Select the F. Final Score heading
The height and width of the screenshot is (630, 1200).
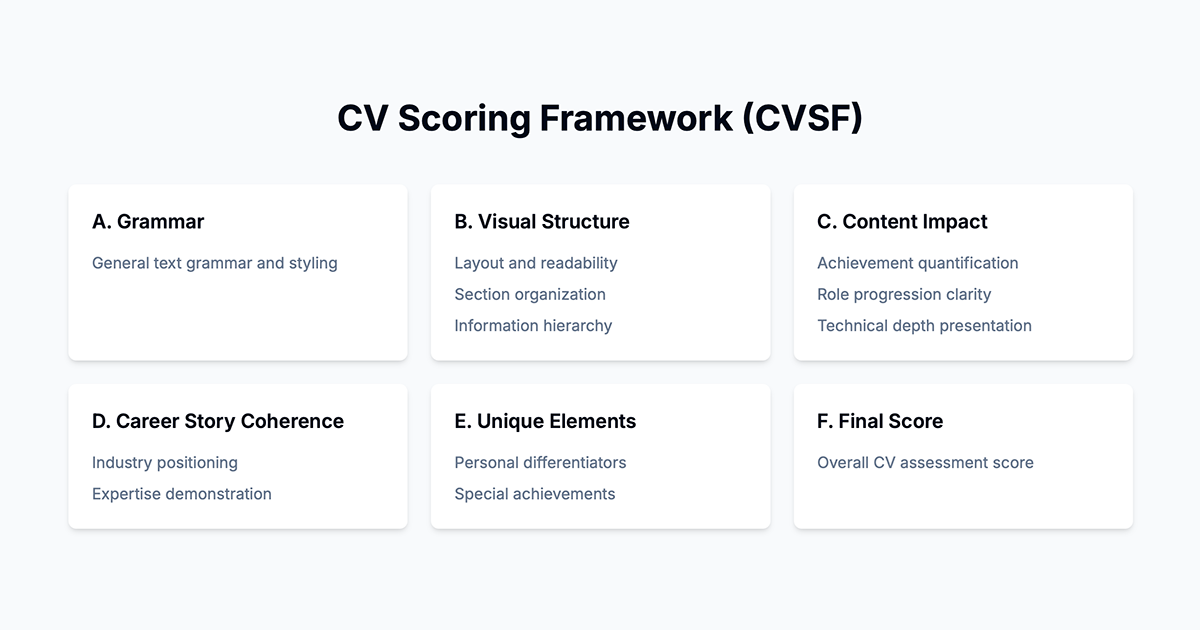point(880,421)
